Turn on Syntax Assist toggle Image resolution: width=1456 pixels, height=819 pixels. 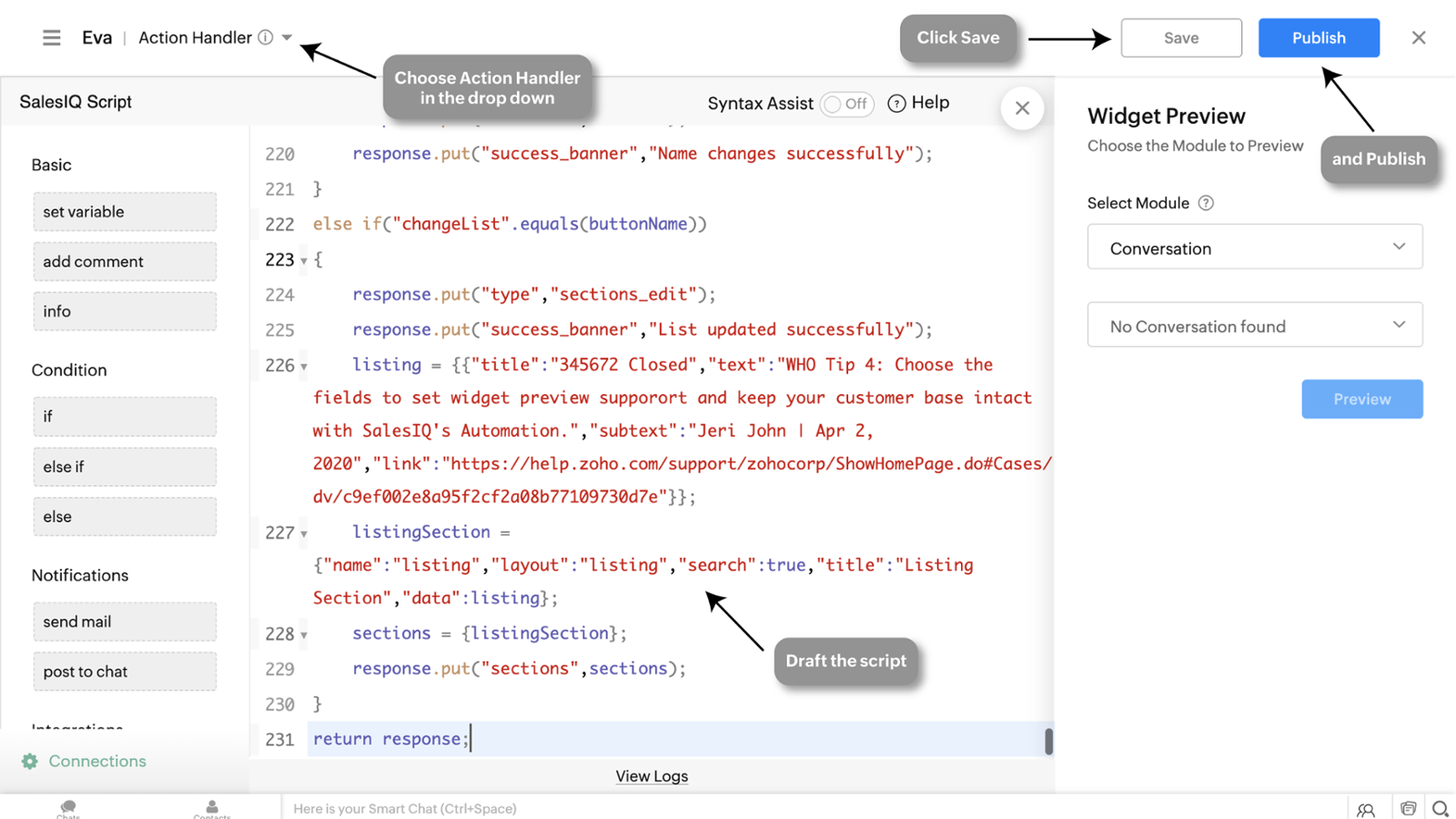pyautogui.click(x=846, y=104)
